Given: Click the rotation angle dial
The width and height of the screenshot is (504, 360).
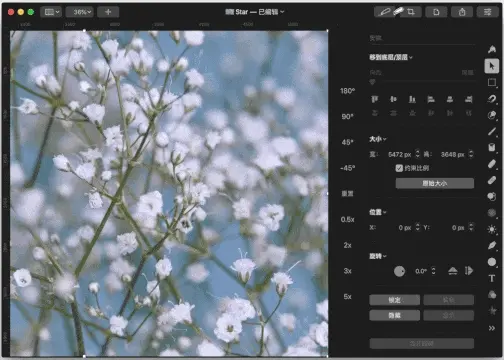Looking at the screenshot, I should click(x=399, y=271).
